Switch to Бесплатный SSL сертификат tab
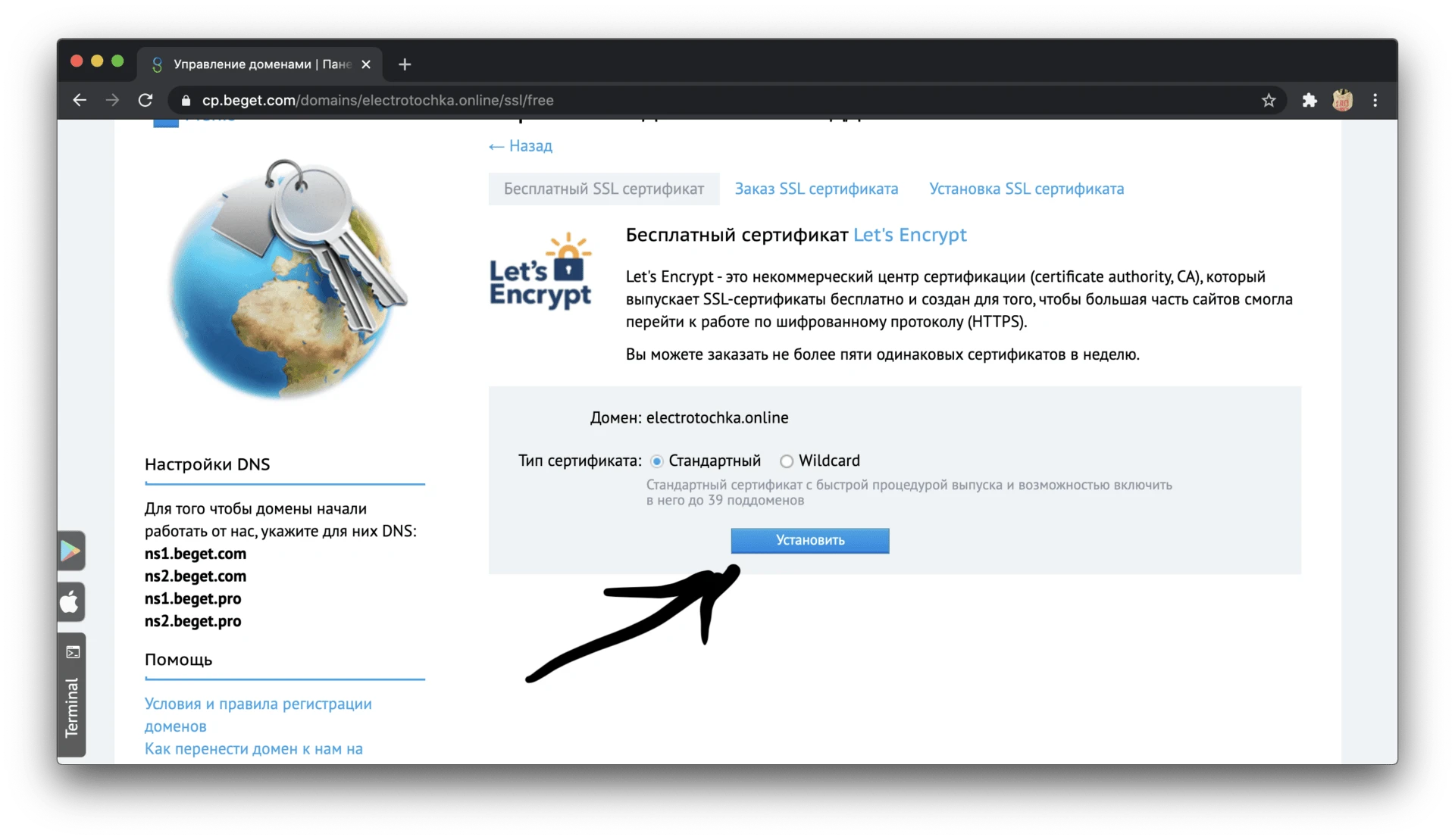 [604, 189]
